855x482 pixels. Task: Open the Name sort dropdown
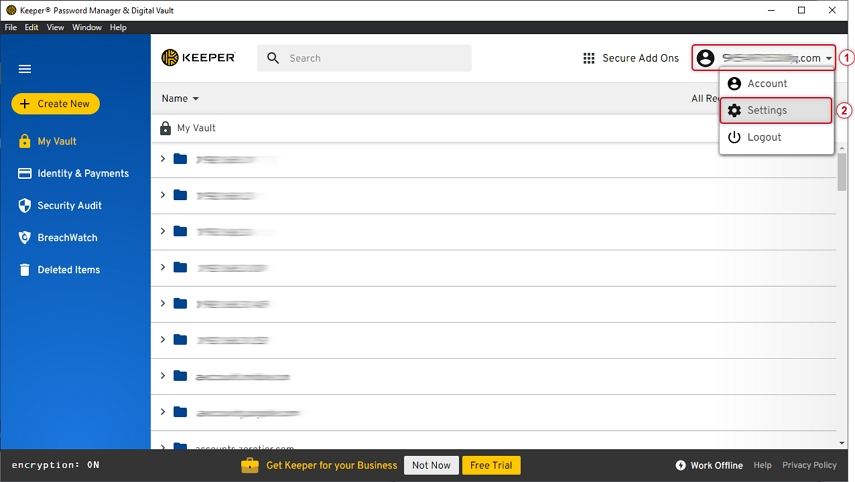[180, 99]
